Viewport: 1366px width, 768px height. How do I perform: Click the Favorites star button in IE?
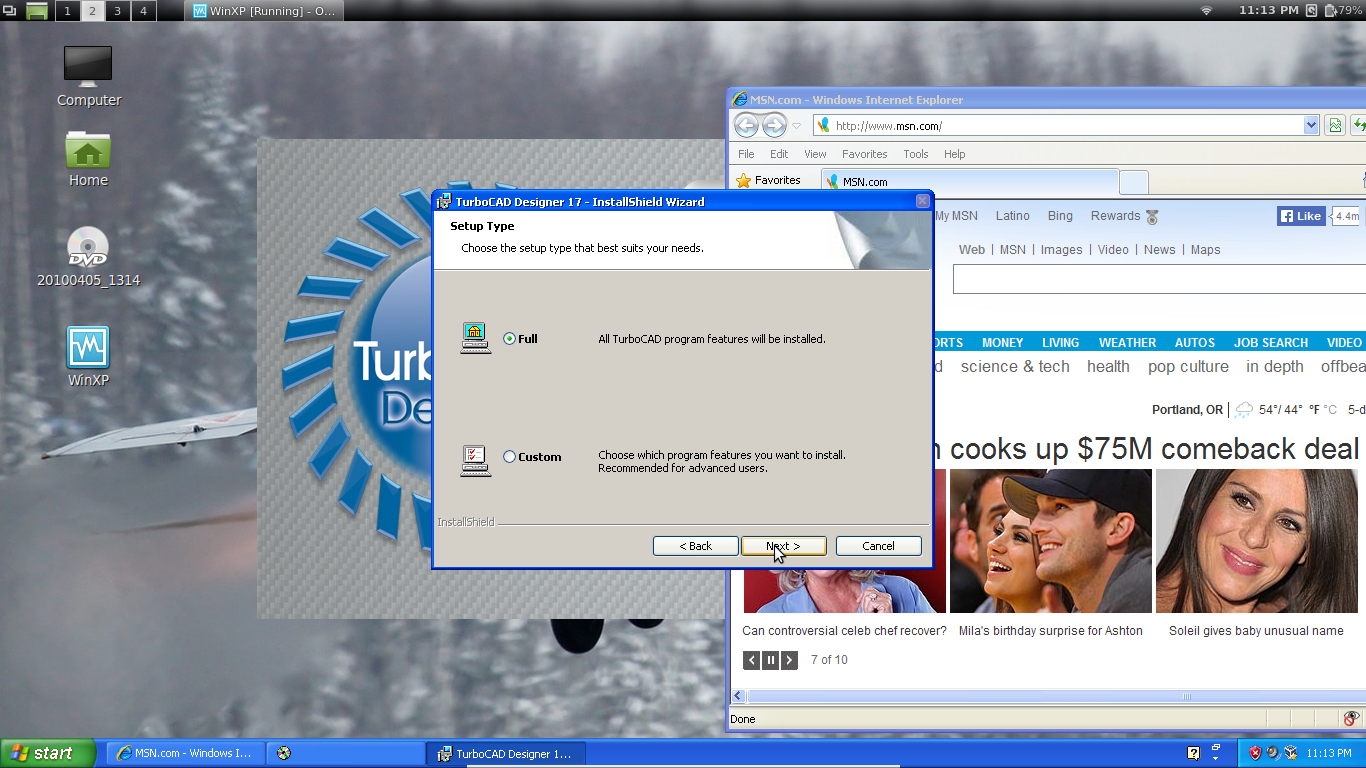(x=768, y=181)
